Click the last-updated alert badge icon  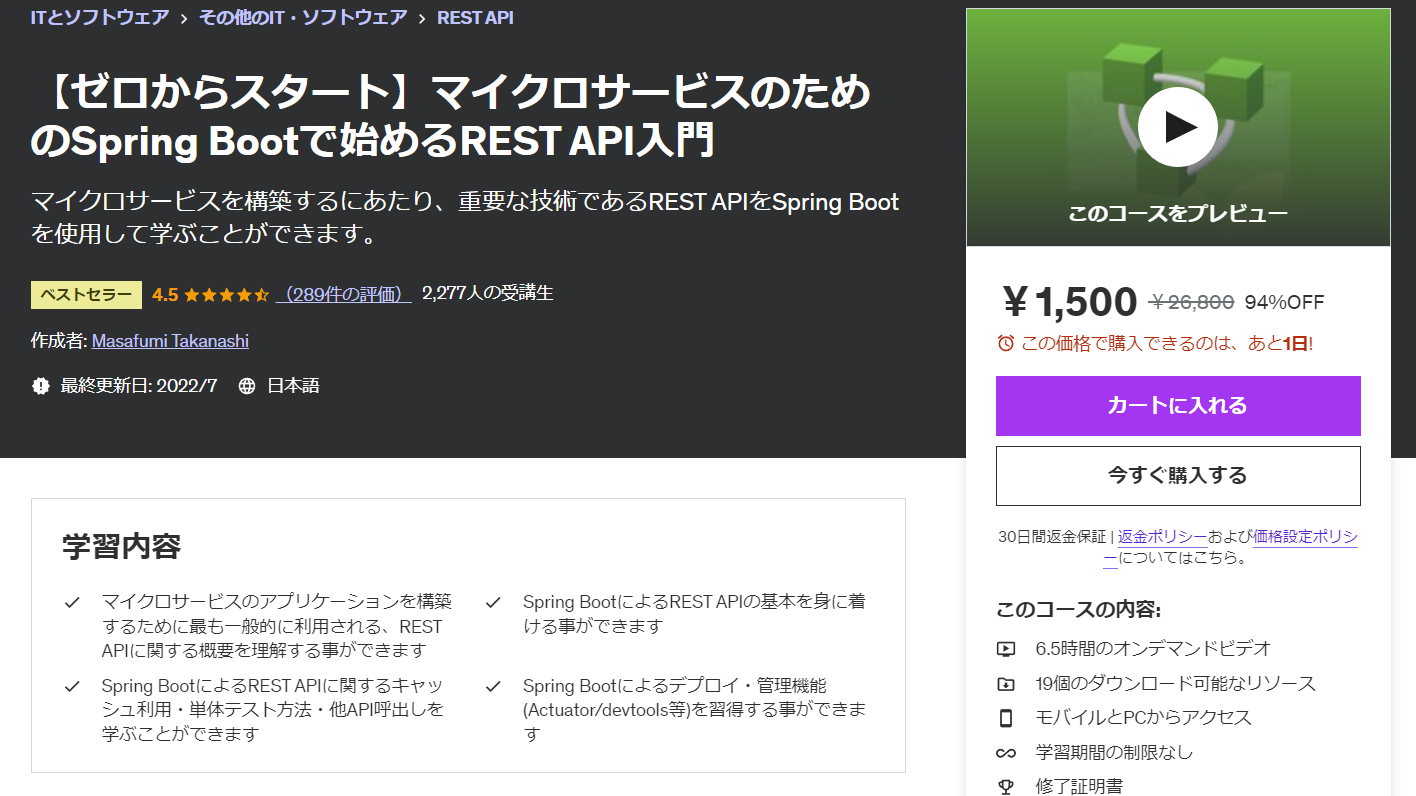[x=41, y=385]
